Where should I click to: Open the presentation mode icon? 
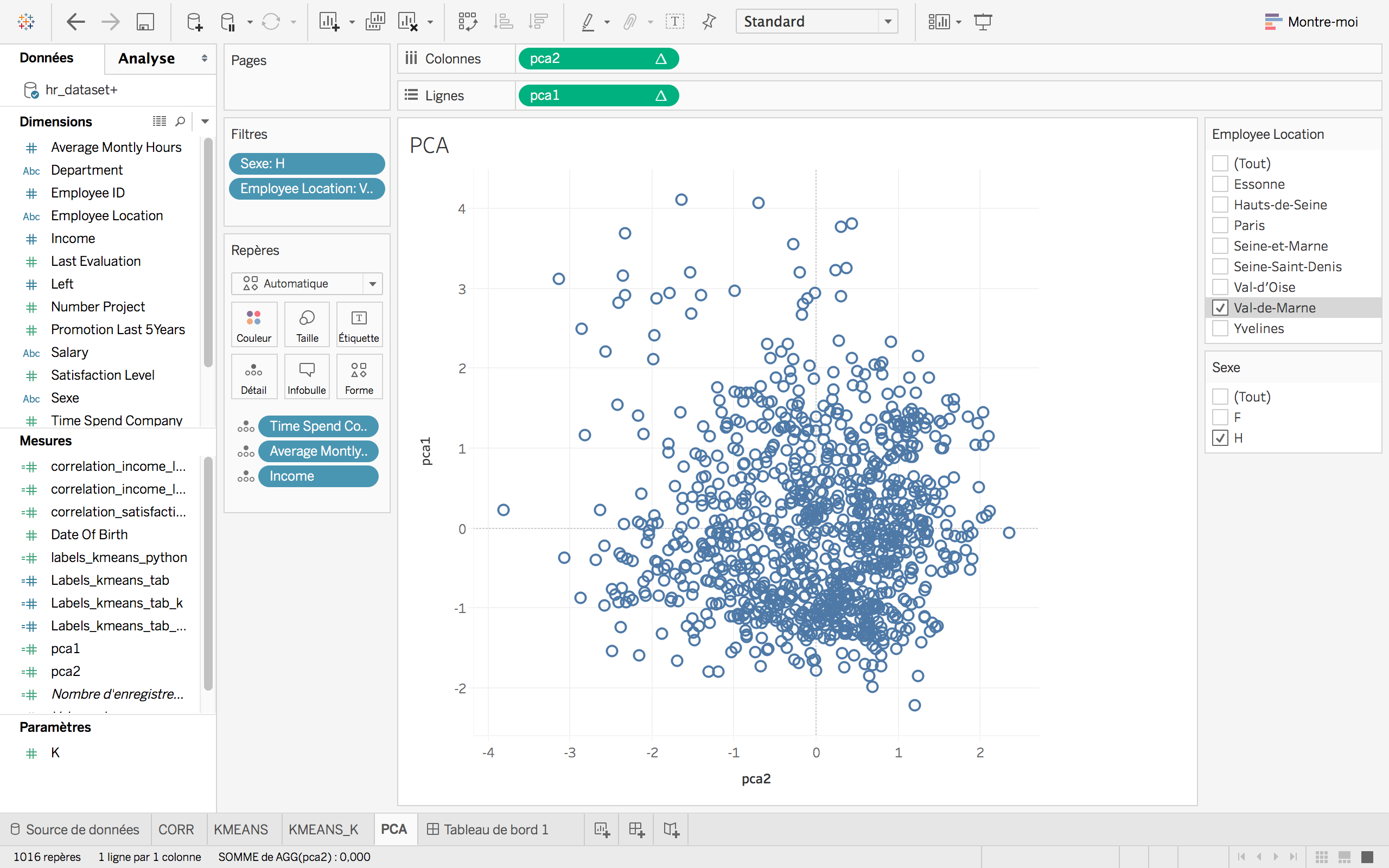[x=983, y=22]
